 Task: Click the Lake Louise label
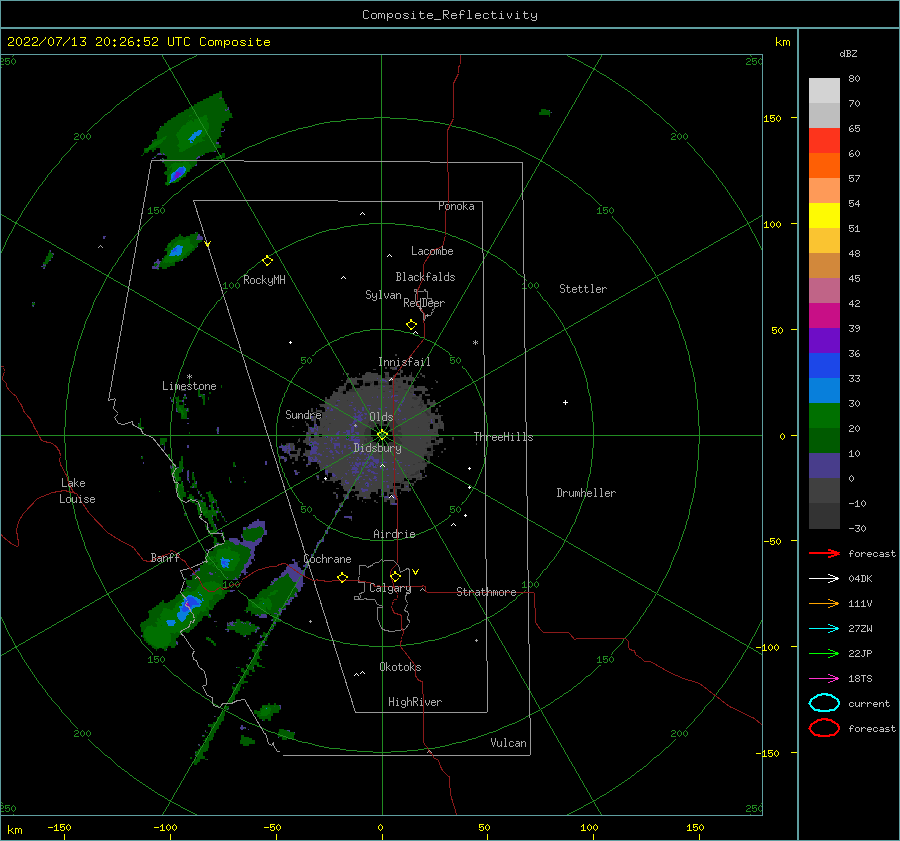click(x=77, y=491)
